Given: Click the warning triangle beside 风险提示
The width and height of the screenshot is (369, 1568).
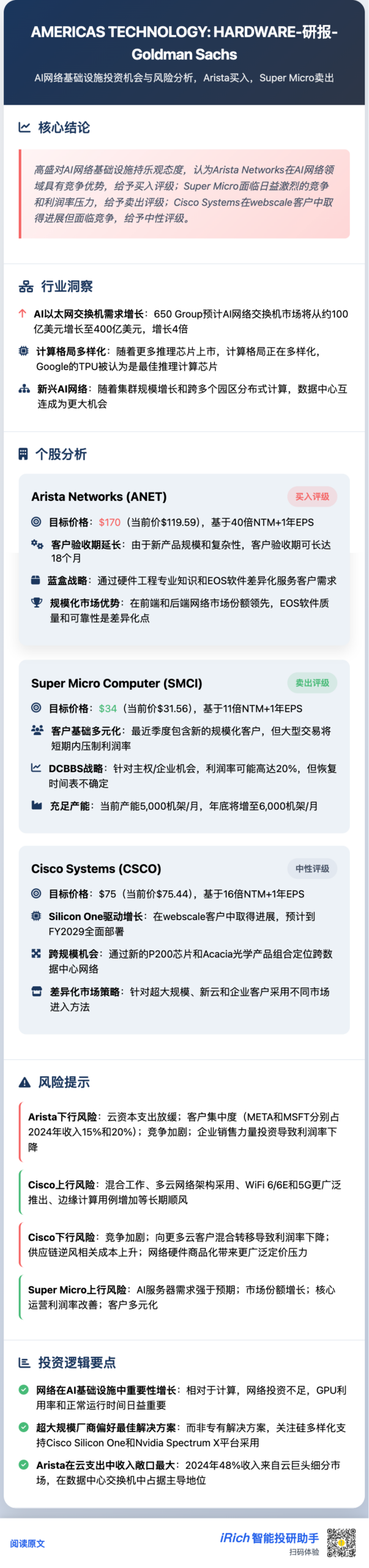Looking at the screenshot, I should click(x=24, y=1082).
